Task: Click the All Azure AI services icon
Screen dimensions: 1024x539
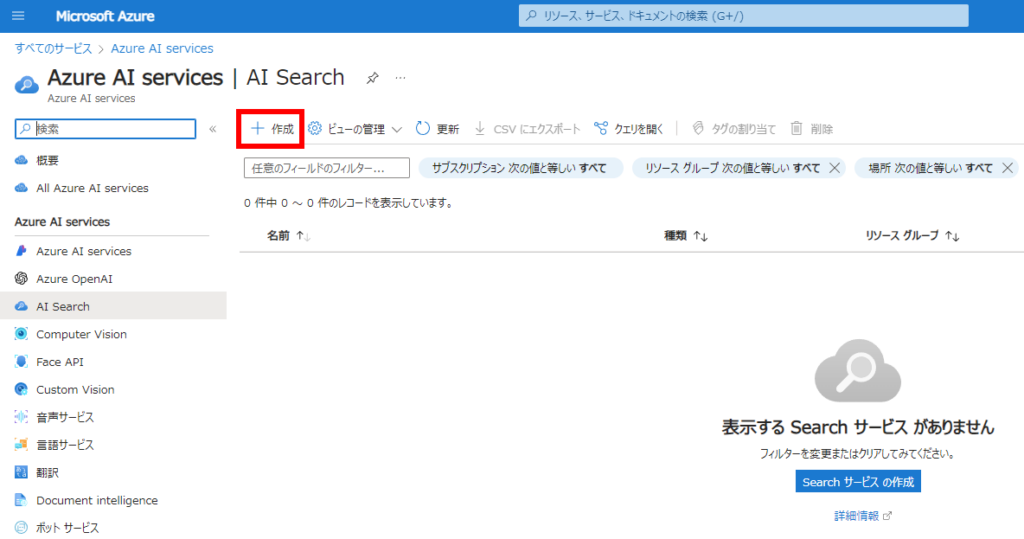Action: click(22, 188)
